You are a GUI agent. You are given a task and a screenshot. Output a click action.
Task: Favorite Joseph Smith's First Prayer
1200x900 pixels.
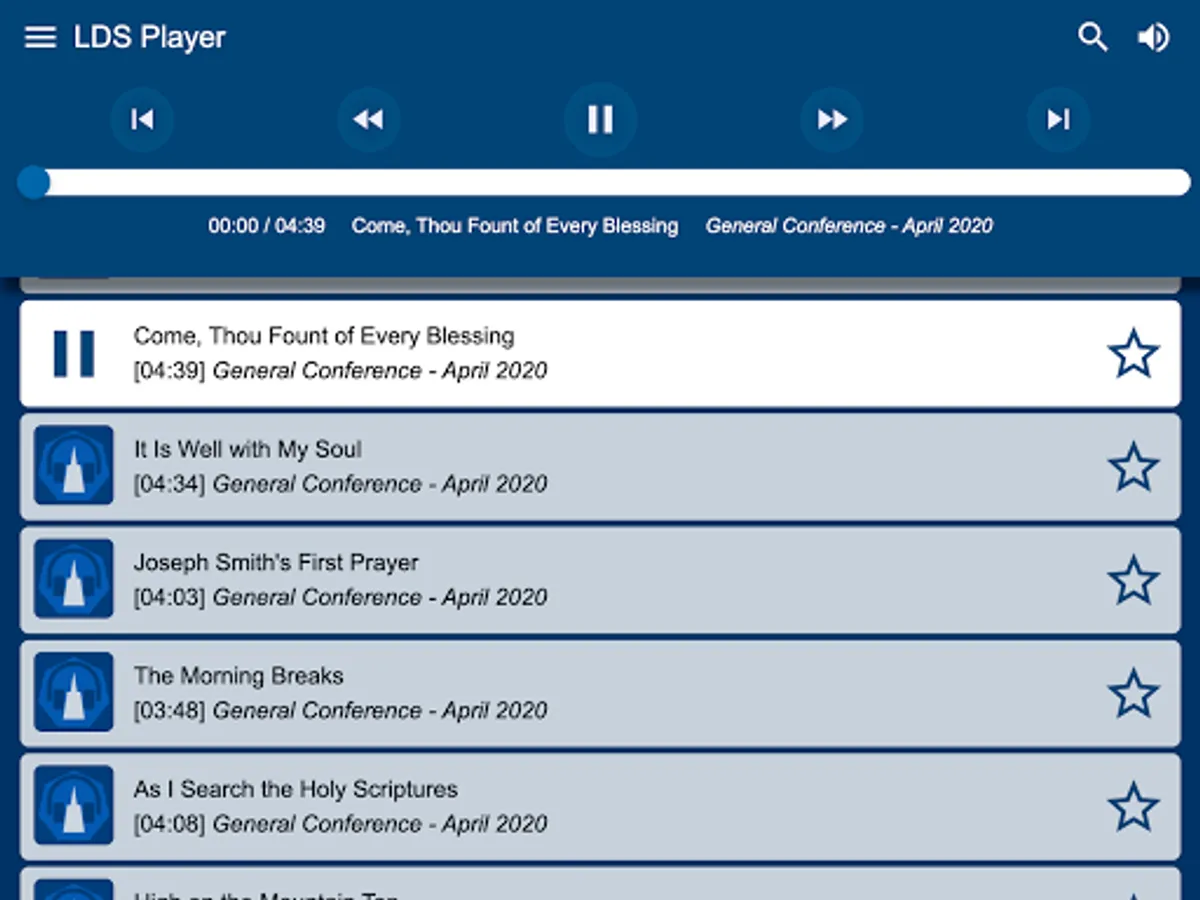tap(1133, 580)
